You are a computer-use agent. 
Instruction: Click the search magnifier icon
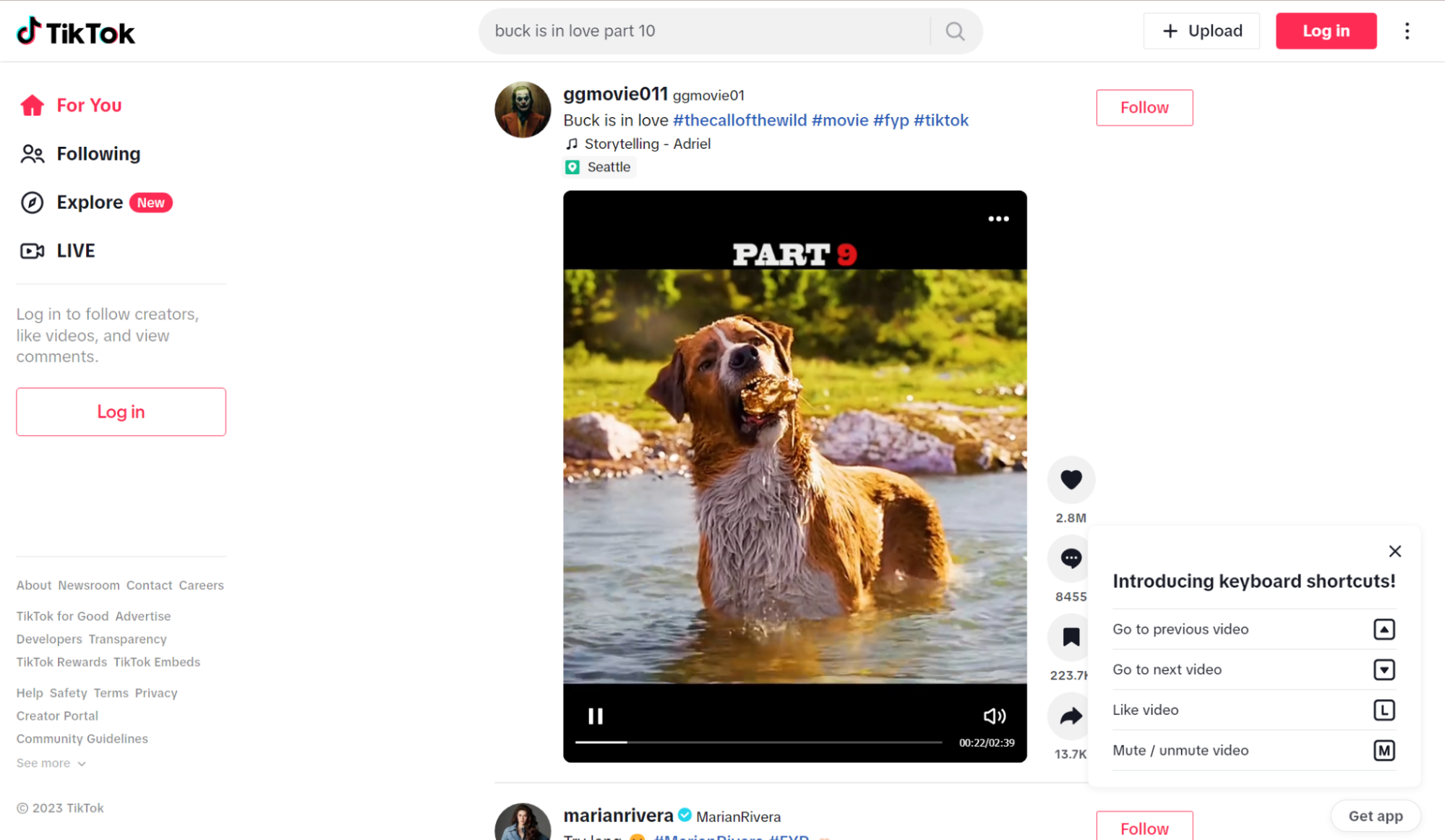pos(955,31)
